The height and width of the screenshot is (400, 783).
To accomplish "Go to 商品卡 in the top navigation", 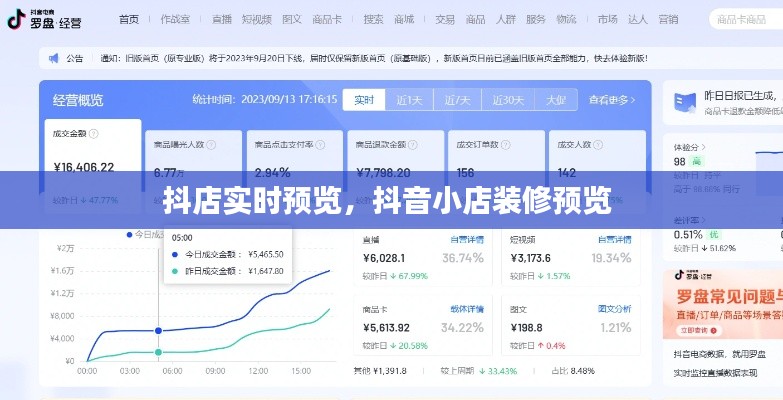I will (327, 19).
